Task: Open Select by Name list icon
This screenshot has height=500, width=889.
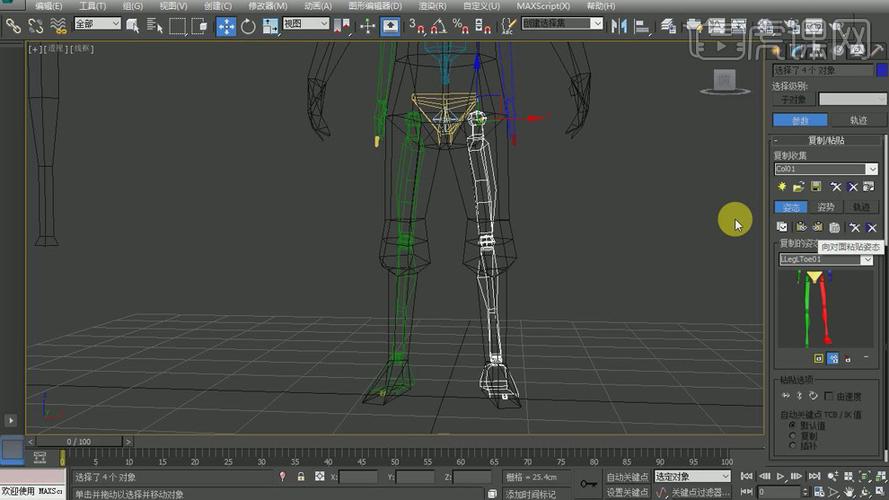Action: click(155, 25)
